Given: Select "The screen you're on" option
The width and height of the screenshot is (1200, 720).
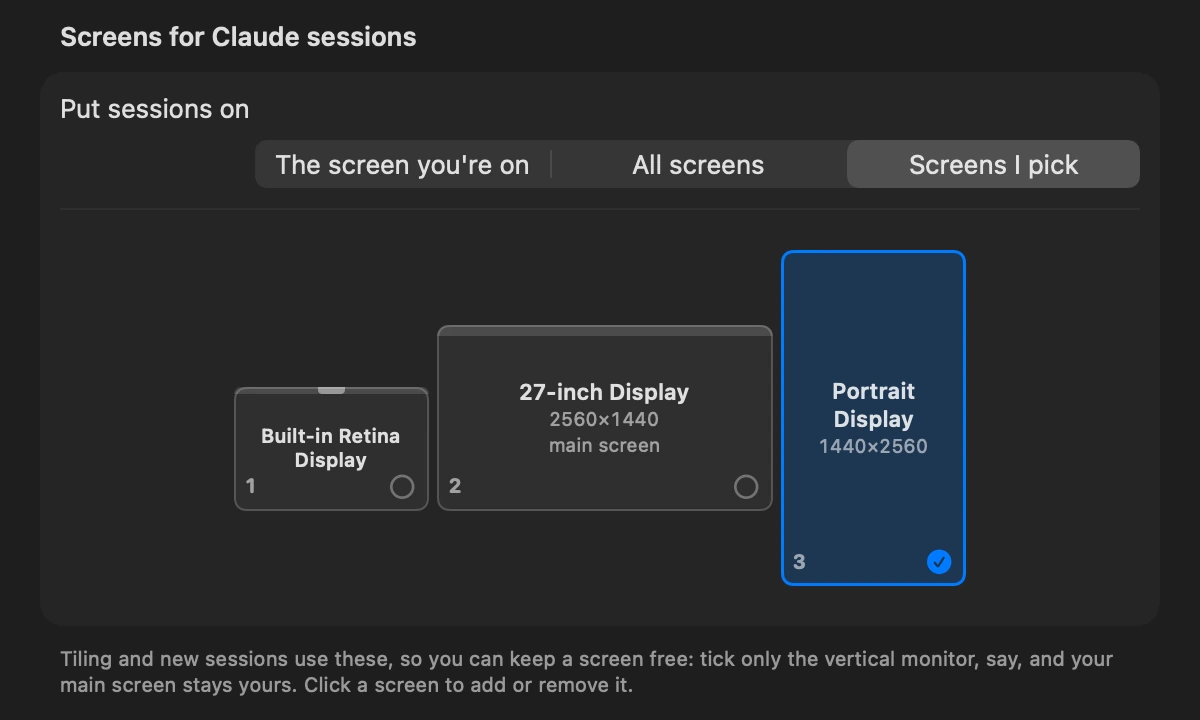Looking at the screenshot, I should [402, 165].
